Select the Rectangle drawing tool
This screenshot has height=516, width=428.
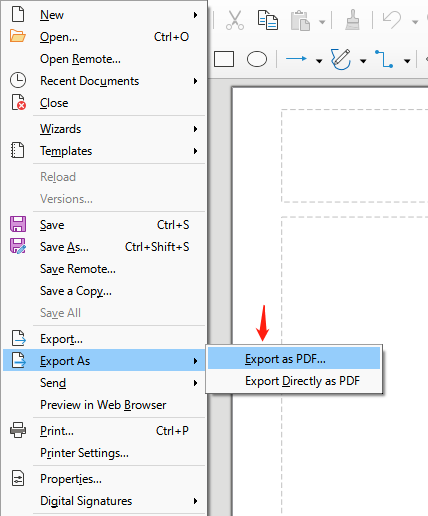(x=224, y=59)
